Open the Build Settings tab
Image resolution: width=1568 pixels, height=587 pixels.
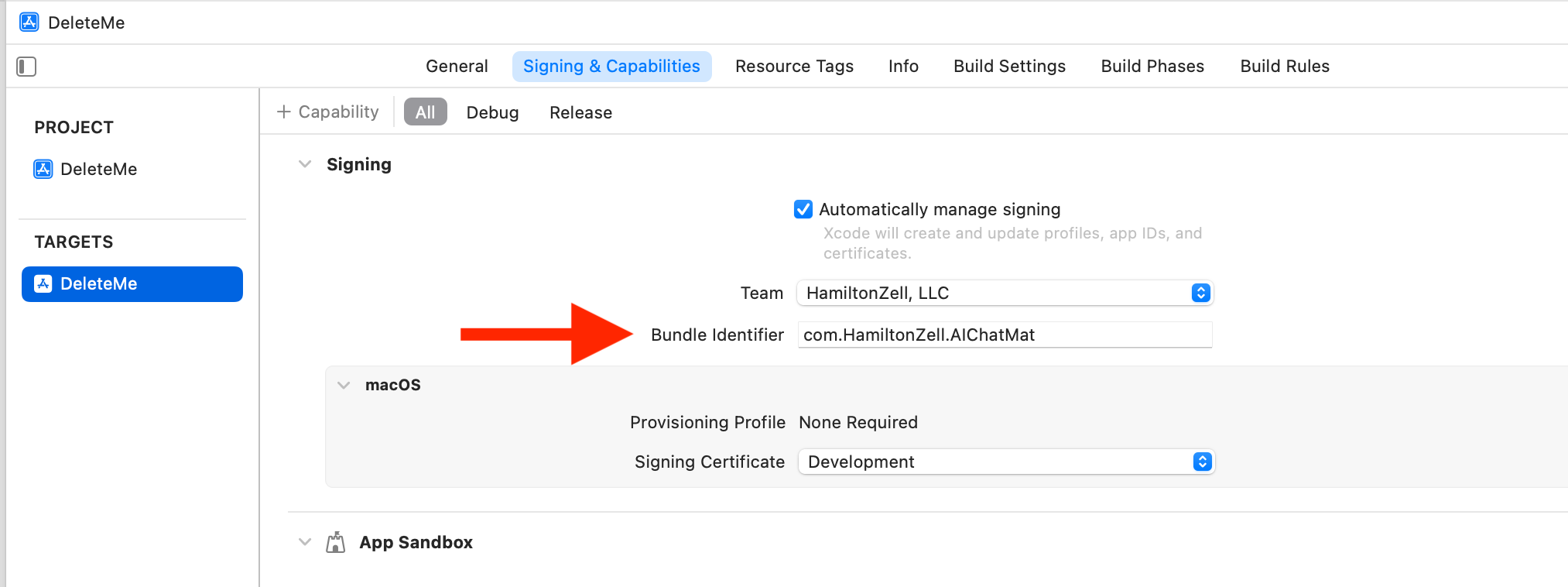point(1009,67)
